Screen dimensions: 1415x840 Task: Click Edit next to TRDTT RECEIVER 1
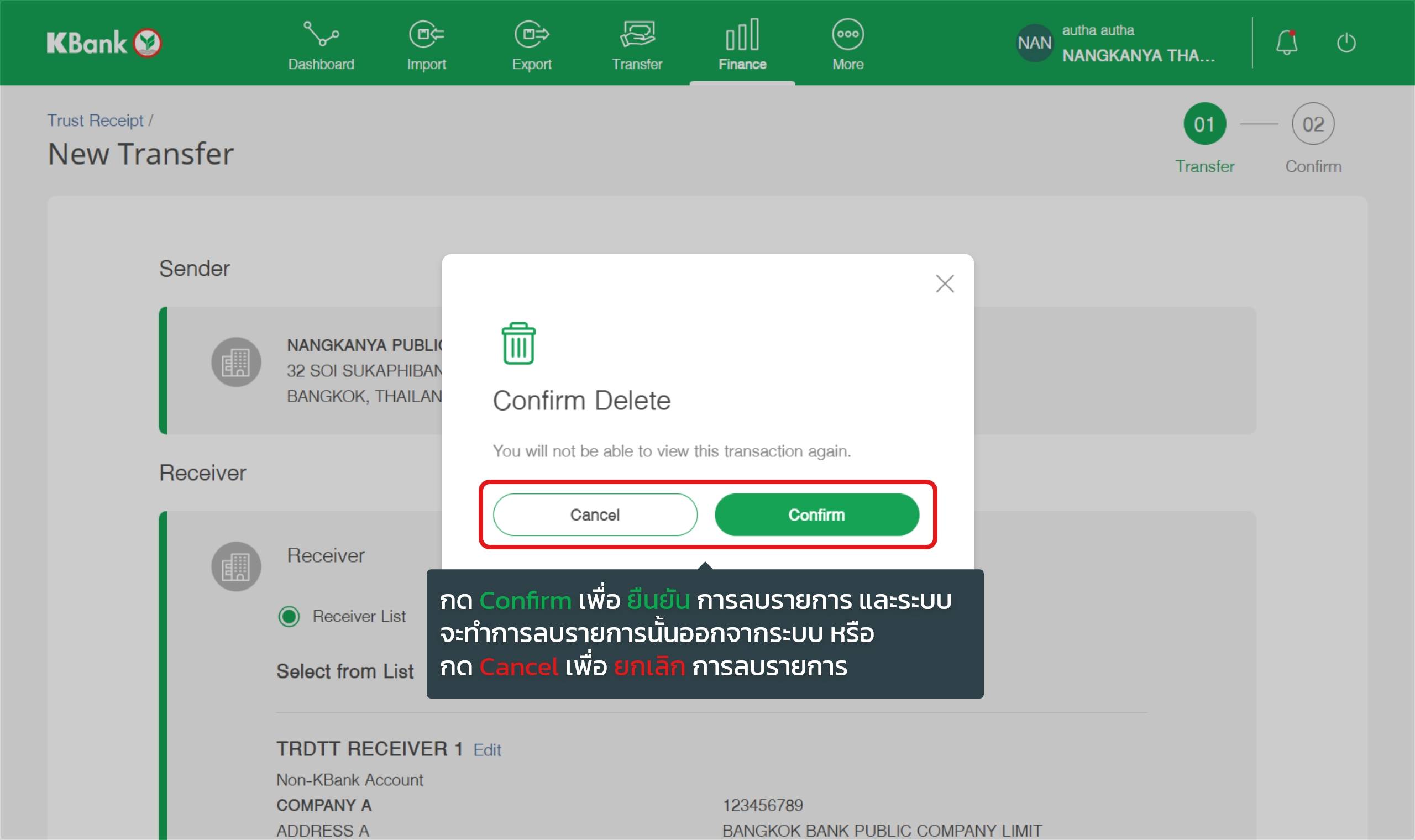point(487,750)
